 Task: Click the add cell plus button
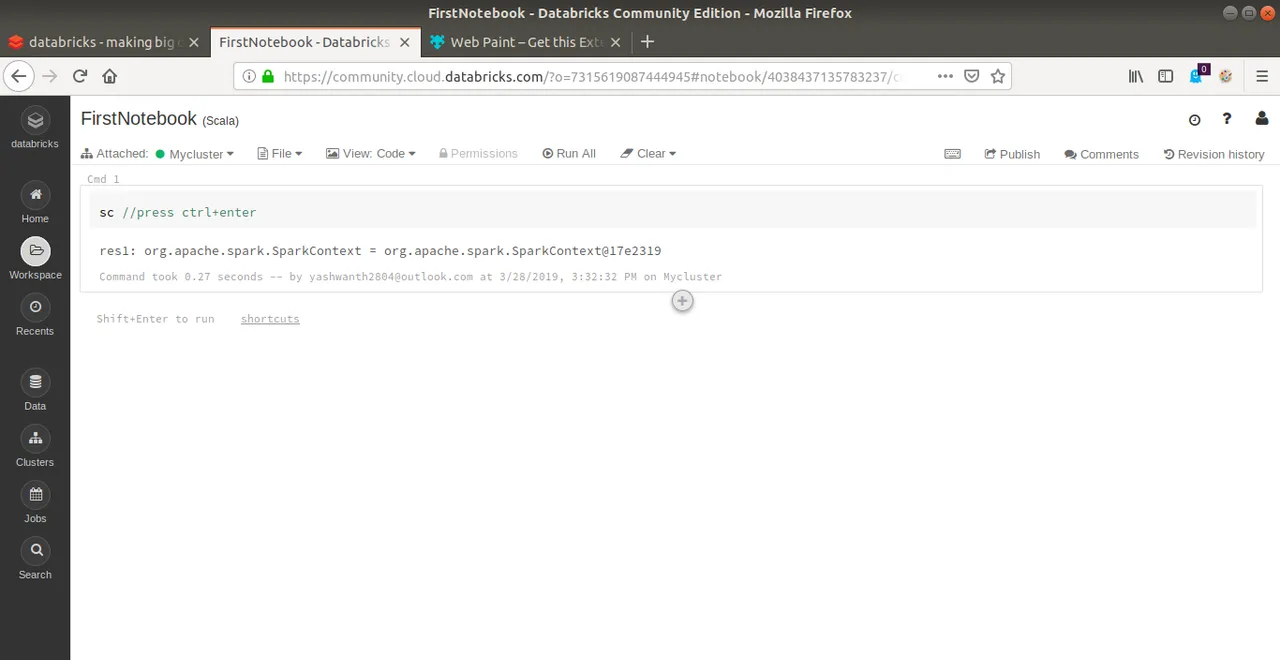682,301
